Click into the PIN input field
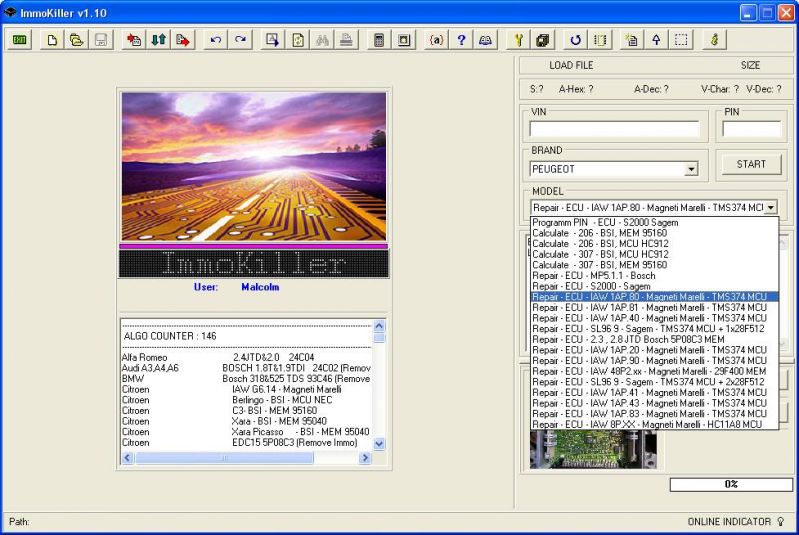Image resolution: width=799 pixels, height=535 pixels. pos(751,129)
